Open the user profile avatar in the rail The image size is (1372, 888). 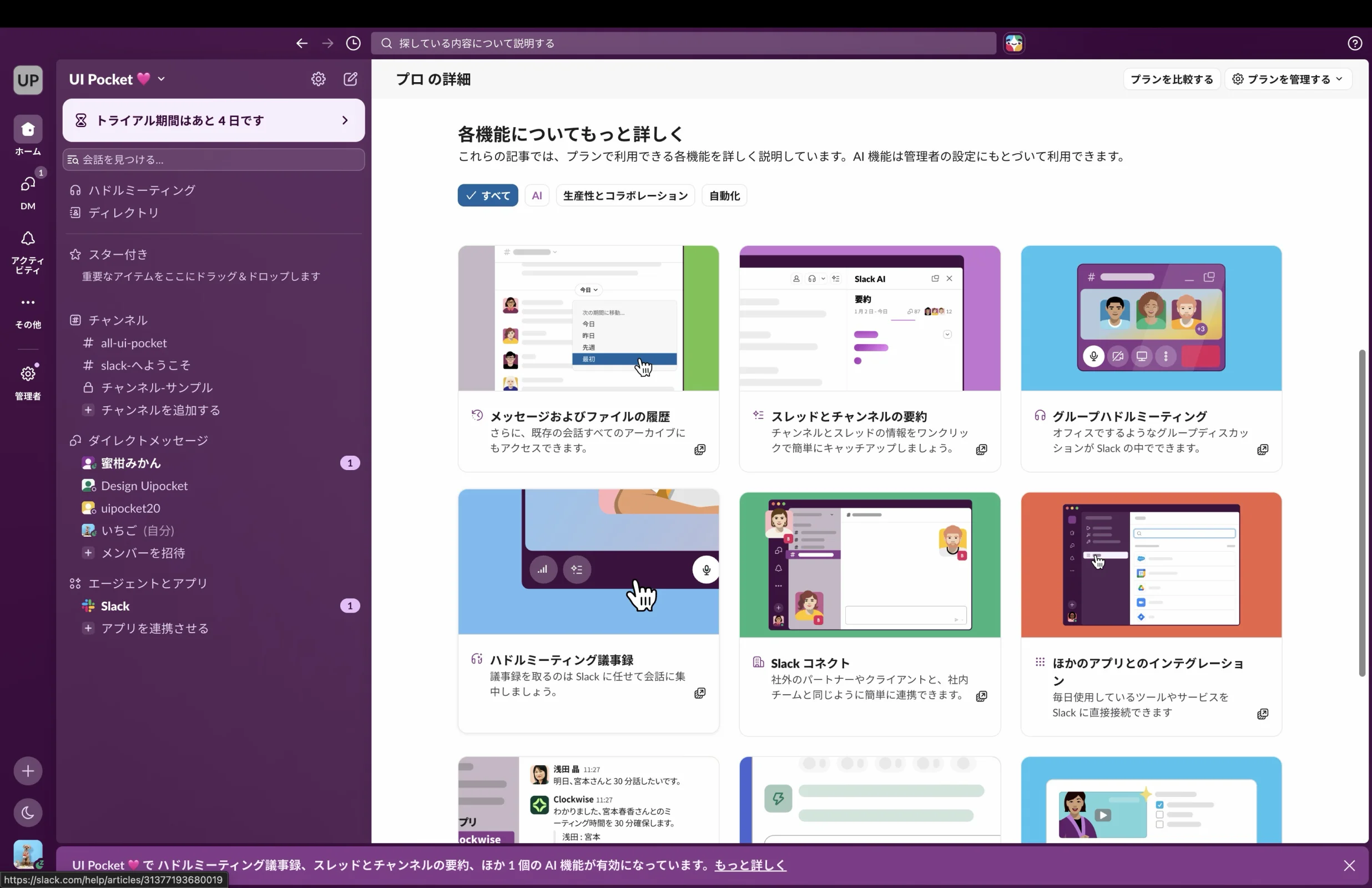28,854
